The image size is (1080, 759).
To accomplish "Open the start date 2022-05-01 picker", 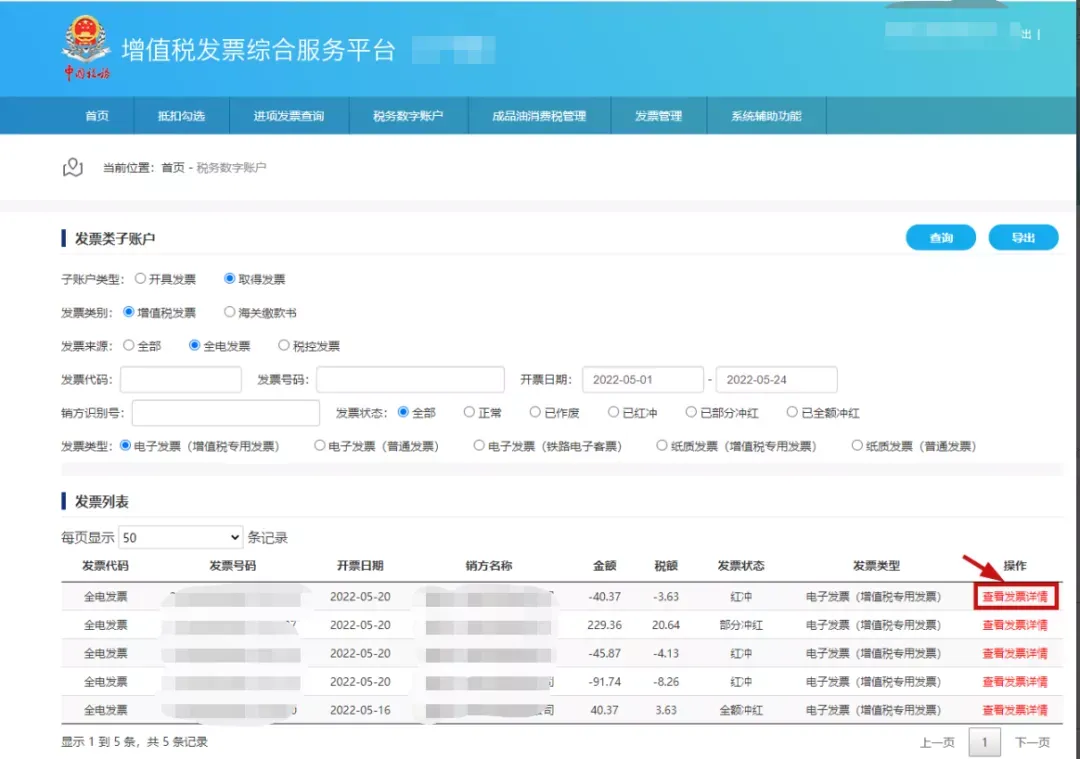I will [643, 380].
